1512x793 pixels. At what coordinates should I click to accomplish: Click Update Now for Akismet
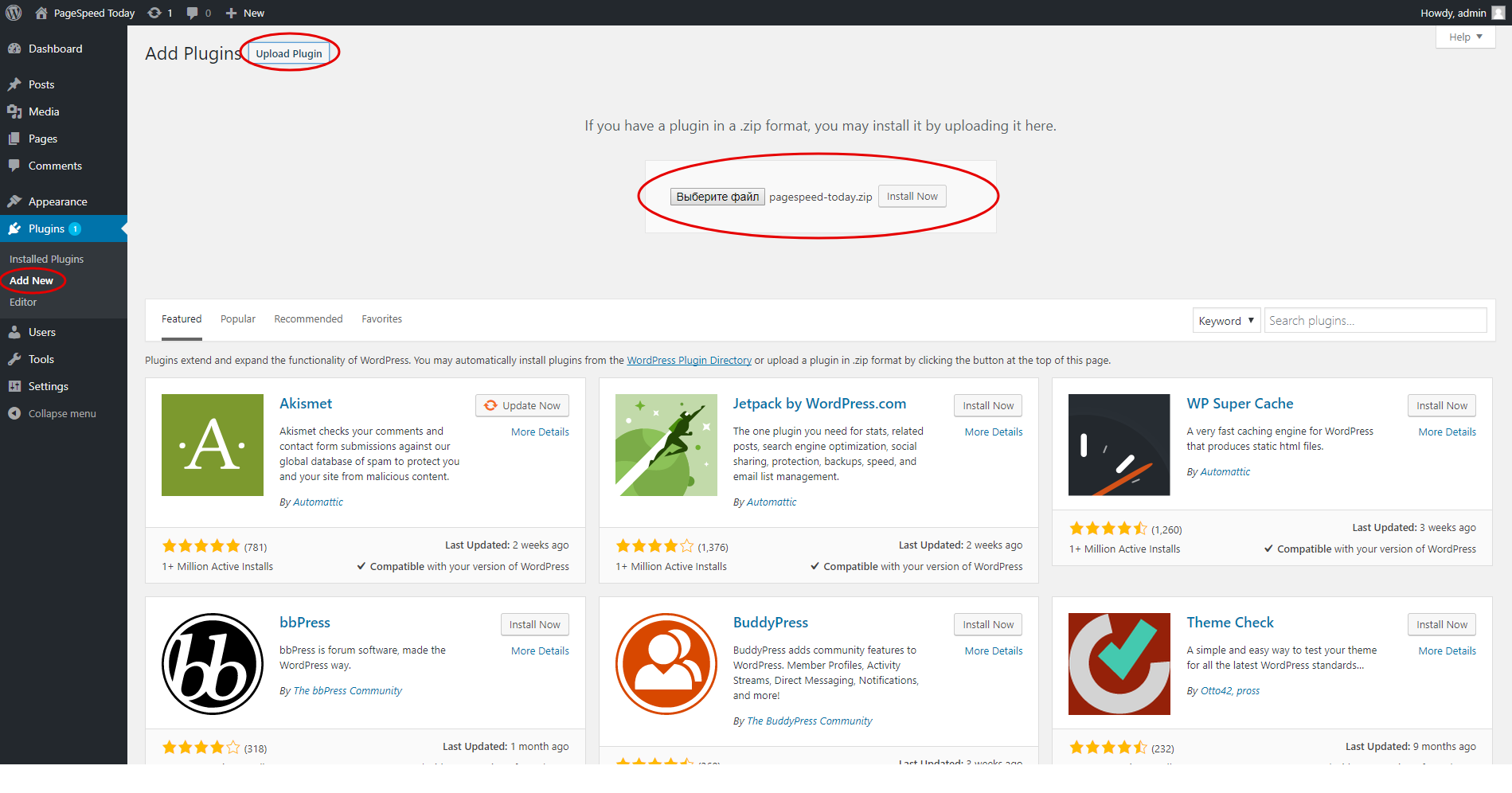[x=522, y=405]
